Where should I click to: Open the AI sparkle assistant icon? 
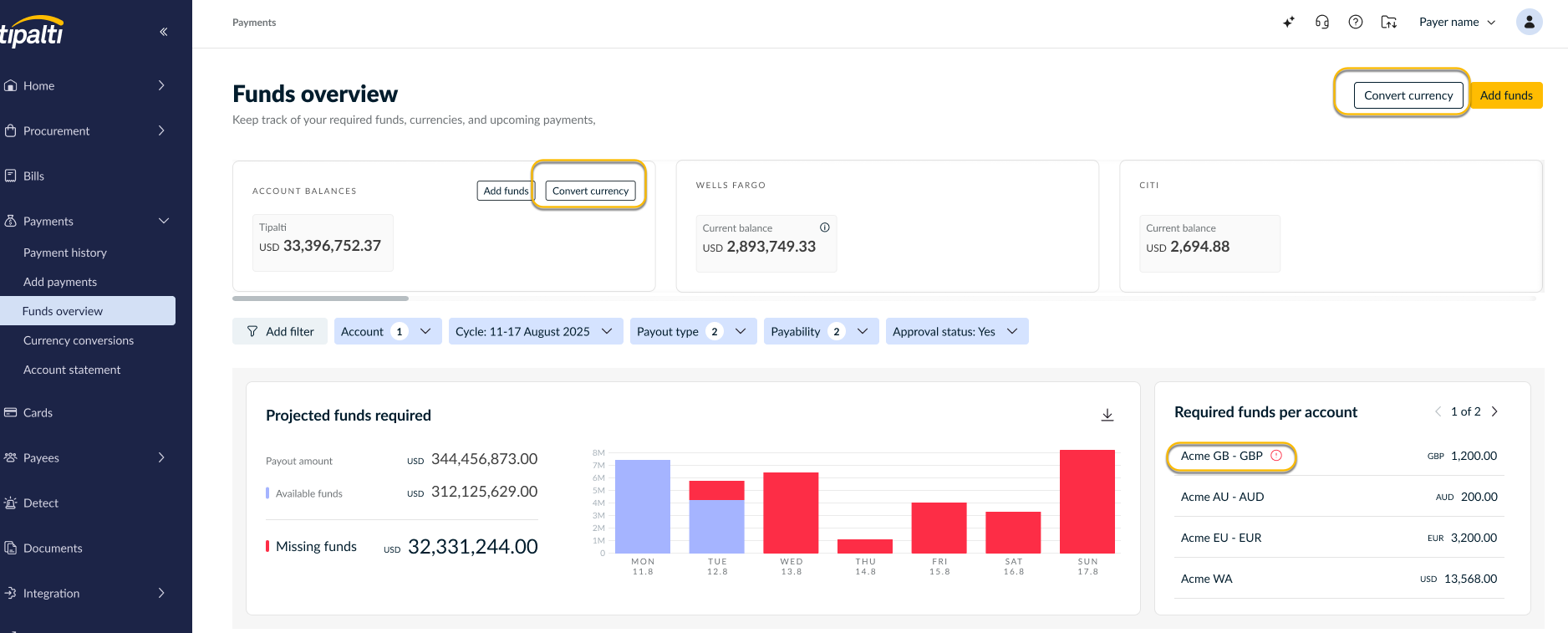1289,23
